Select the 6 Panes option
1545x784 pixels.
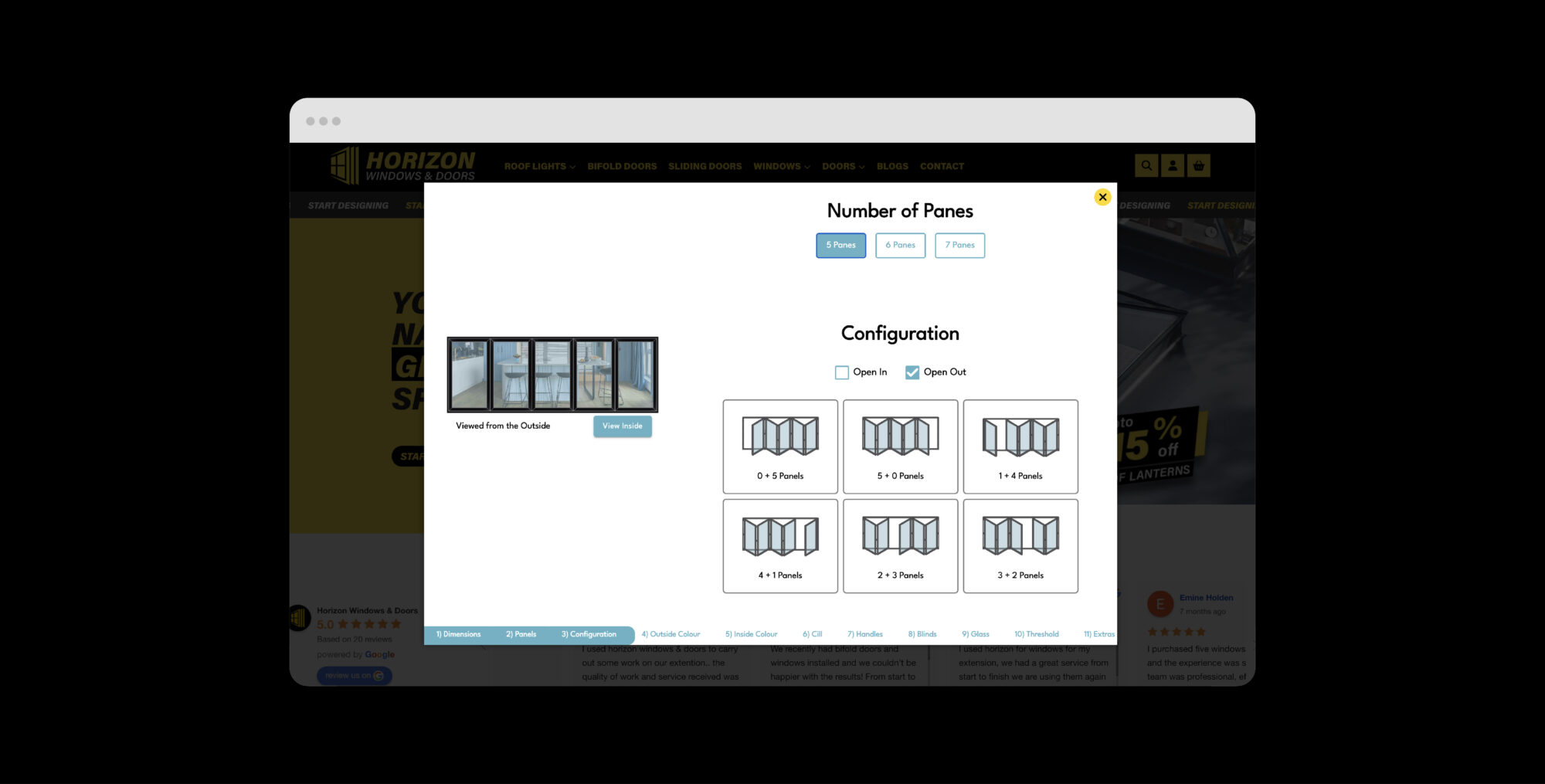[900, 246]
